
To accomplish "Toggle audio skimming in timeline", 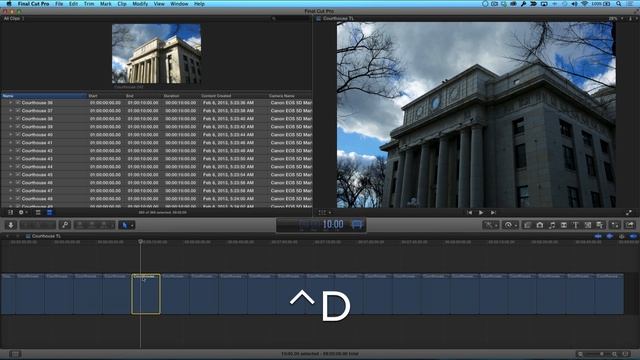I will pos(609,236).
